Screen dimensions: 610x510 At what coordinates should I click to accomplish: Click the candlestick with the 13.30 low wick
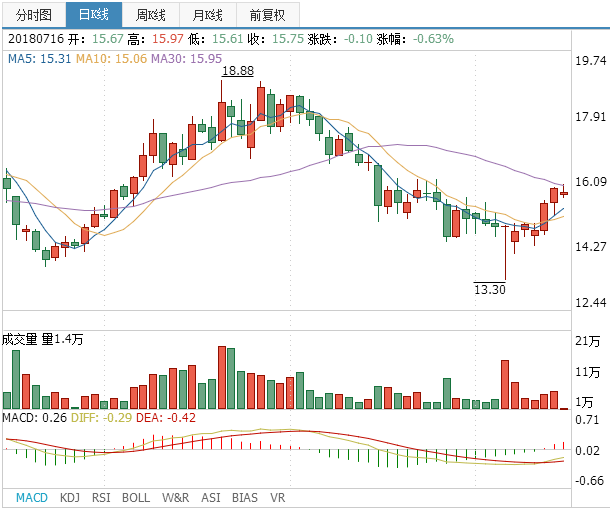click(x=505, y=253)
